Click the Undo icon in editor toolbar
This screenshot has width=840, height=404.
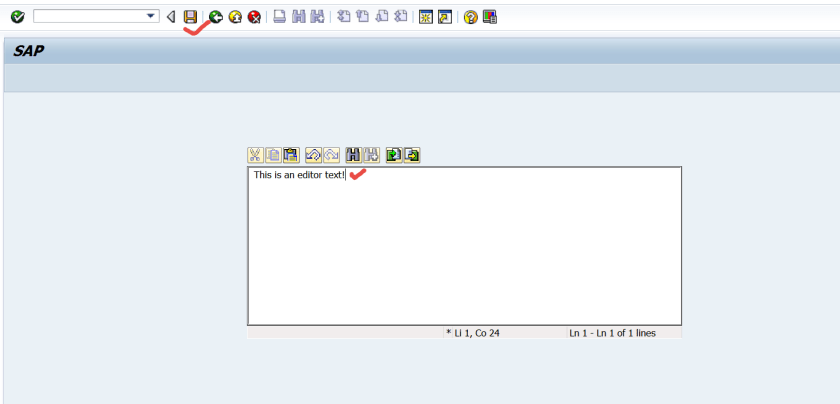point(313,155)
